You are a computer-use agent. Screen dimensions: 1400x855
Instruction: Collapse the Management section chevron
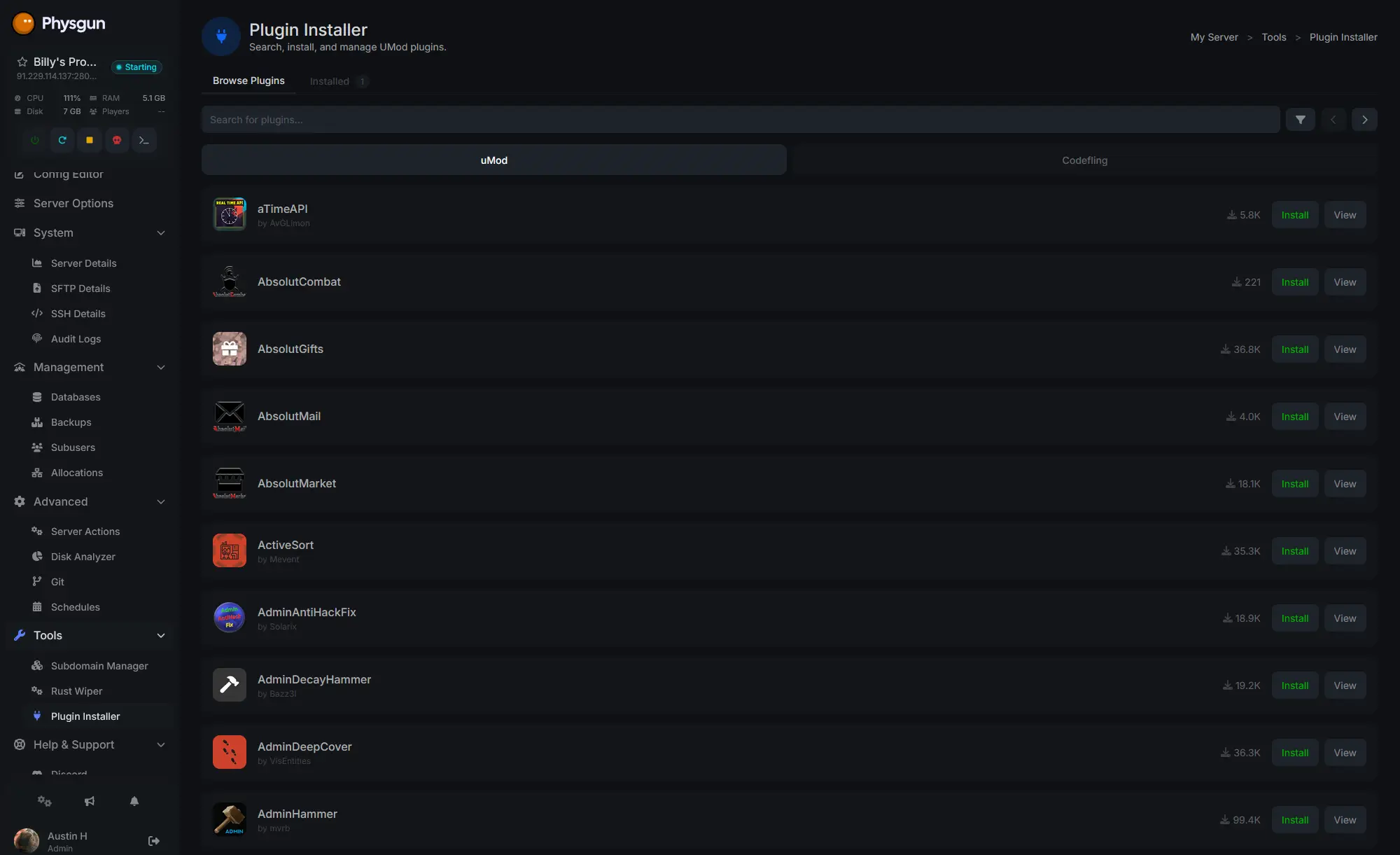[161, 368]
